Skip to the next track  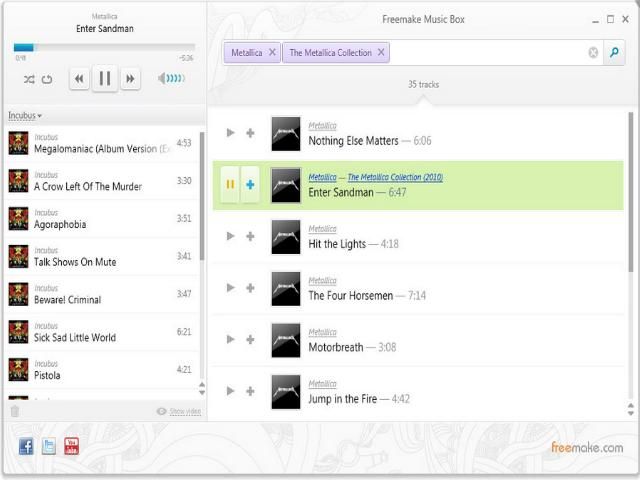pyautogui.click(x=130, y=78)
